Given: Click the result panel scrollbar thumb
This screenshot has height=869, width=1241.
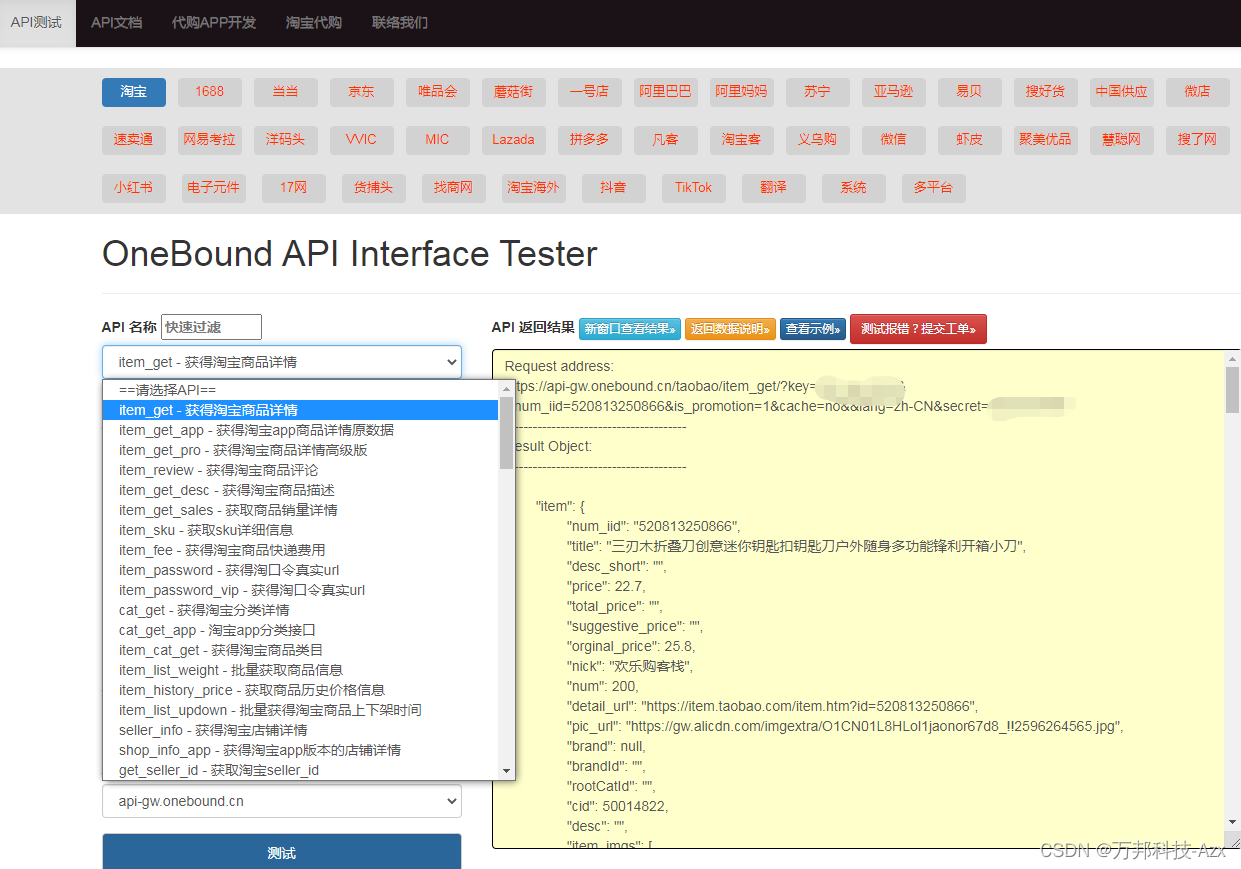Looking at the screenshot, I should [x=1232, y=390].
